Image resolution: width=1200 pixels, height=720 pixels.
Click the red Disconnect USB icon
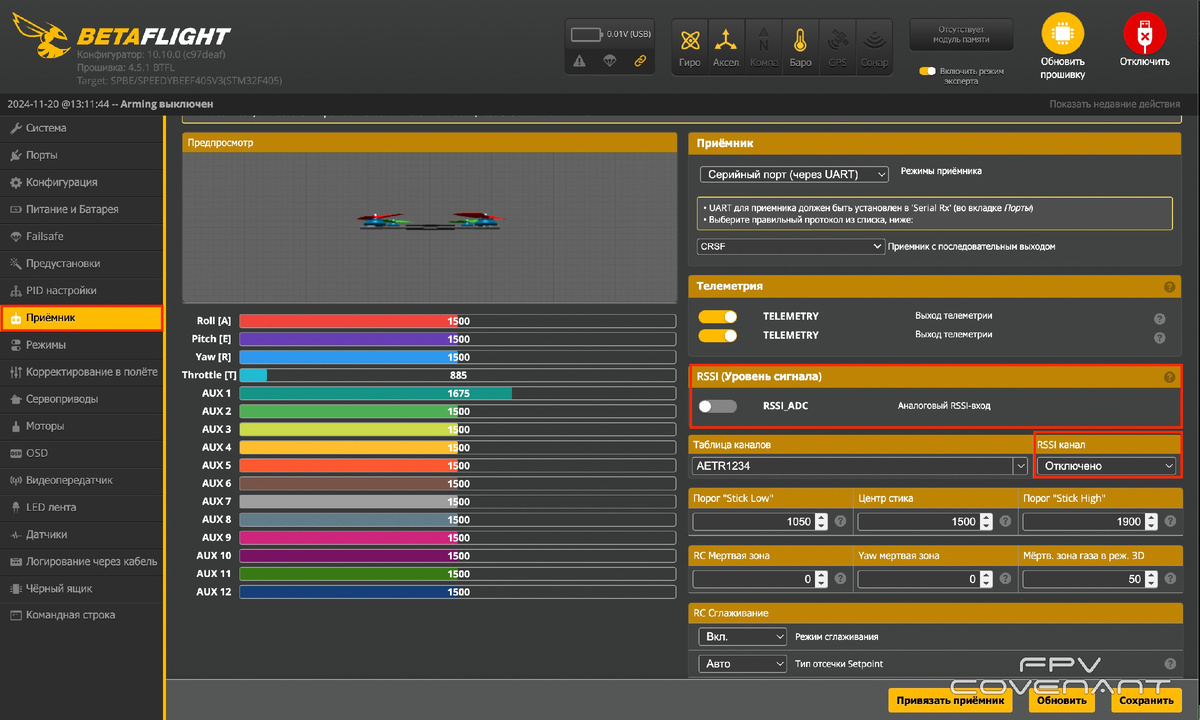point(1144,33)
